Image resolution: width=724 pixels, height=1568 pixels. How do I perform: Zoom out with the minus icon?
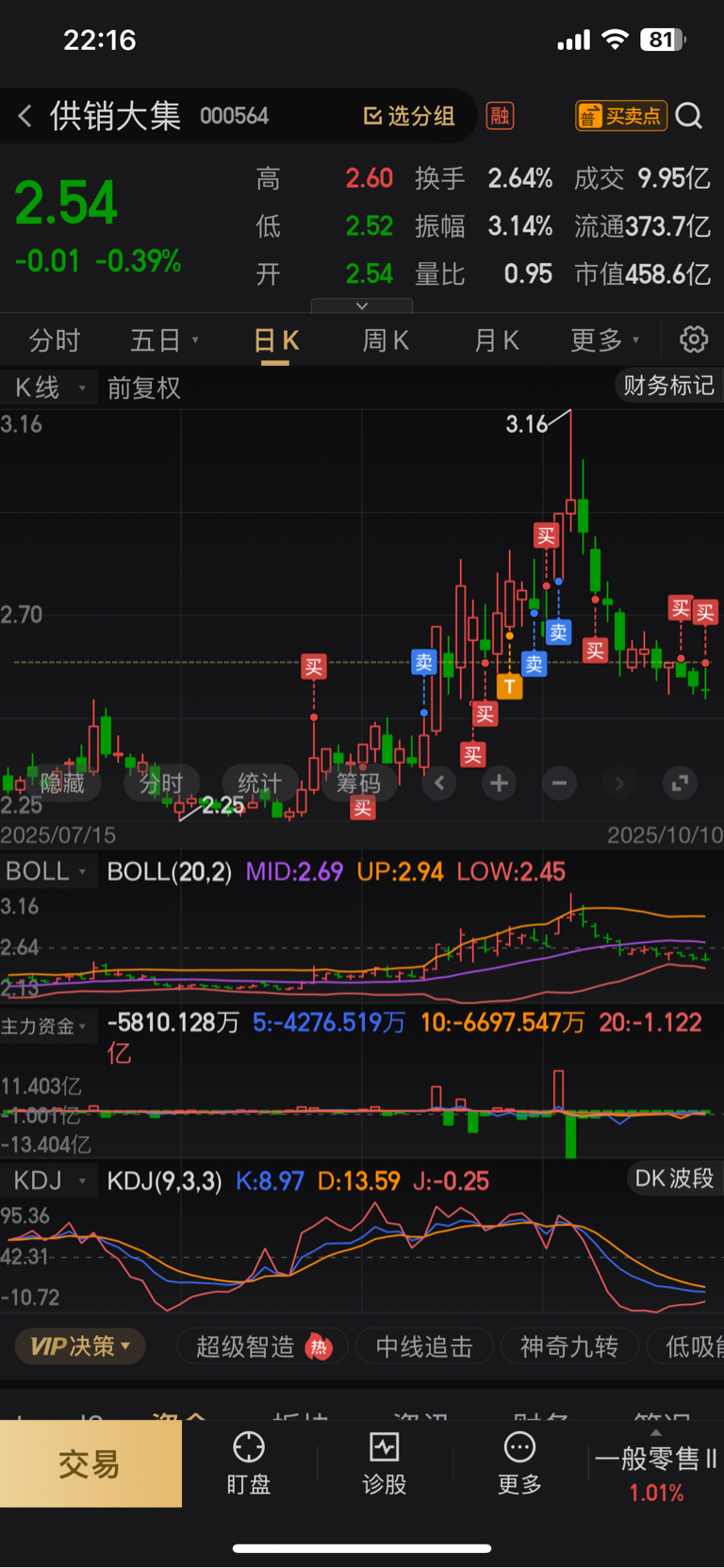tap(559, 783)
